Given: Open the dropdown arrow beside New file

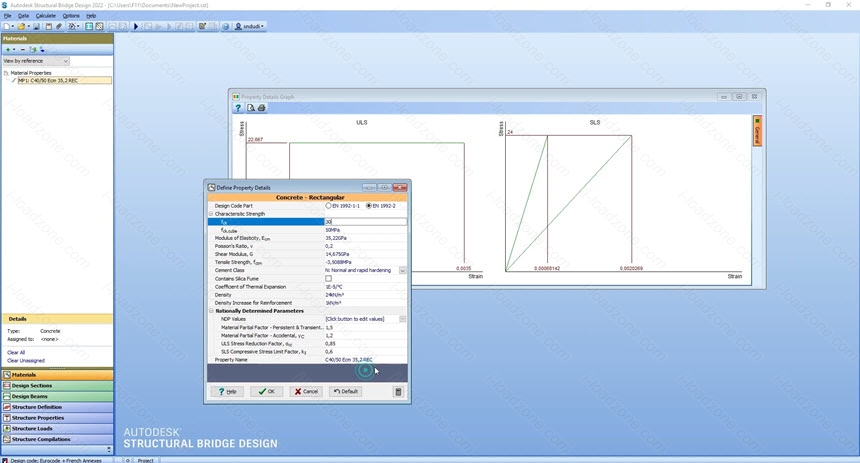Looking at the screenshot, I should tap(13, 26).
